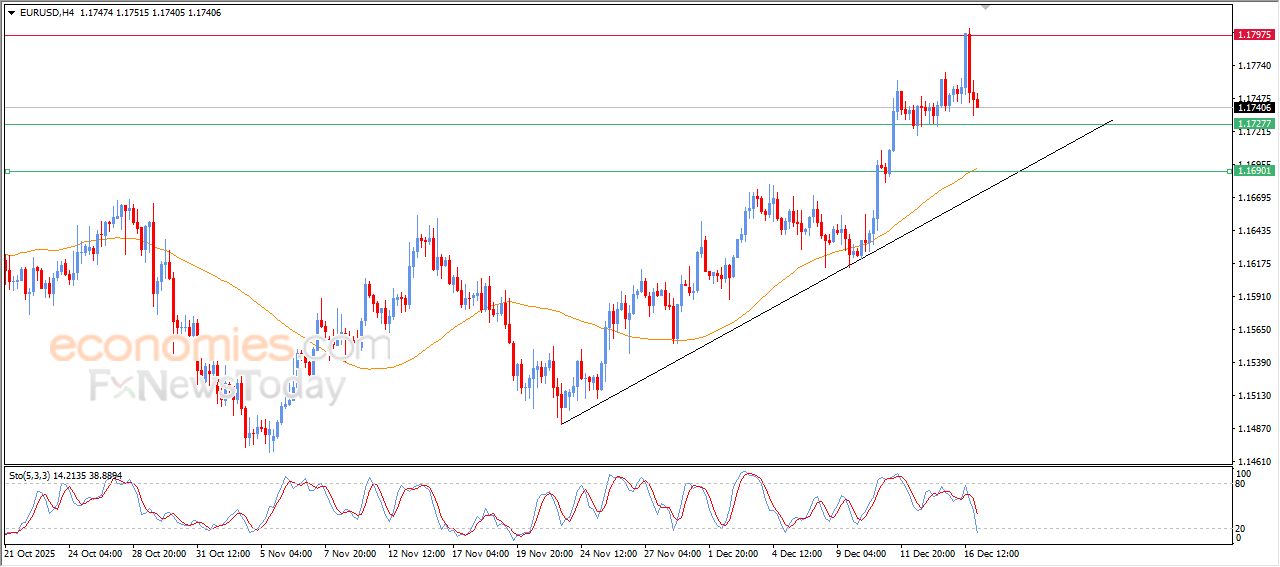Click the economies.com watermark logo
Screen dimensions: 1280x567
[x=220, y=347]
